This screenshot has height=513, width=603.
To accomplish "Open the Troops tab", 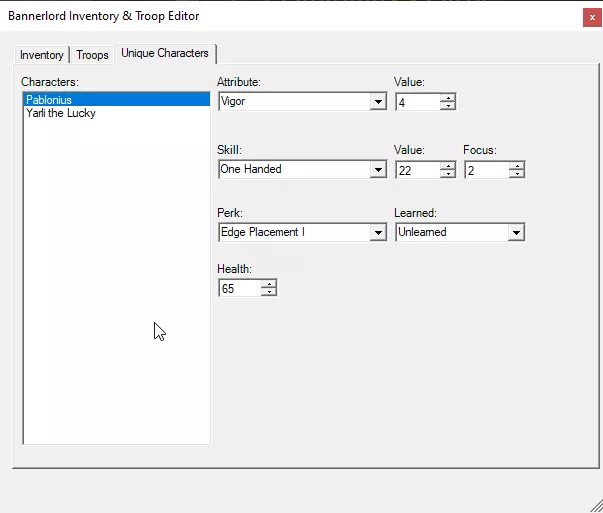I will click(x=92, y=55).
